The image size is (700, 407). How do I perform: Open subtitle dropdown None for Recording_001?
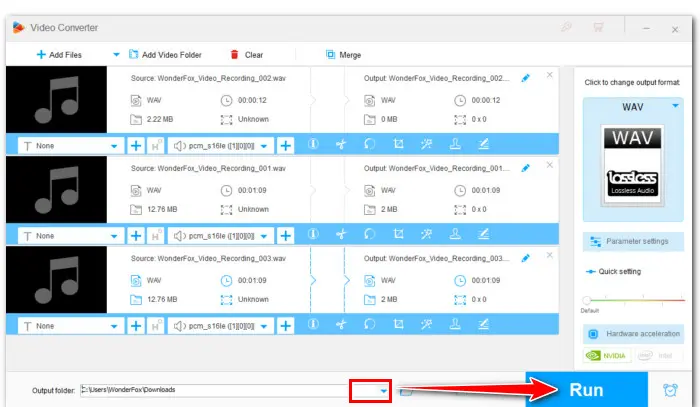pos(71,236)
